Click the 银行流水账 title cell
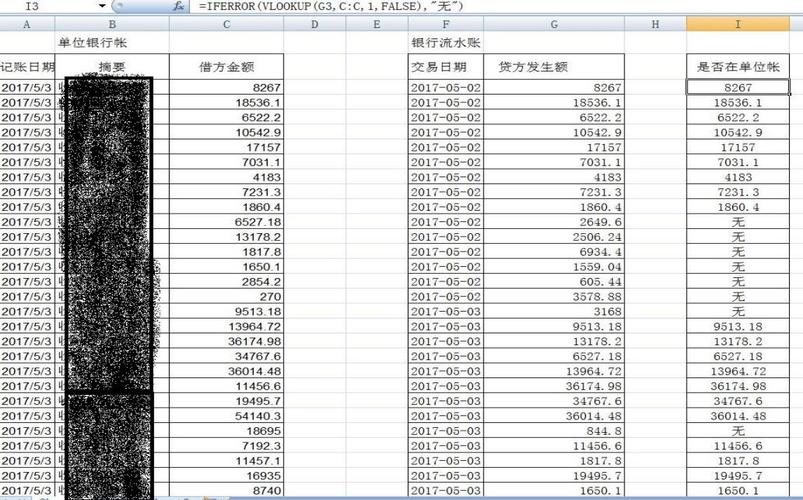This screenshot has width=803, height=500. coord(446,43)
